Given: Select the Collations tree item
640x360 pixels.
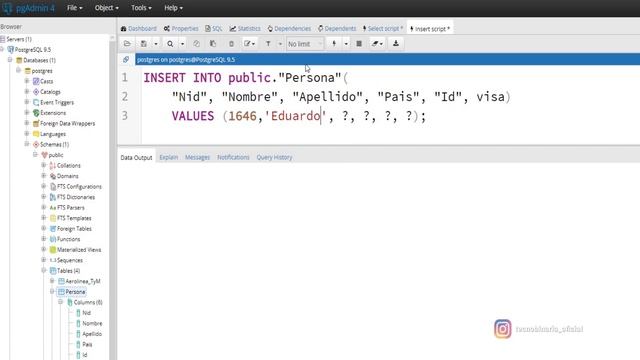Looking at the screenshot, I should coord(69,166).
